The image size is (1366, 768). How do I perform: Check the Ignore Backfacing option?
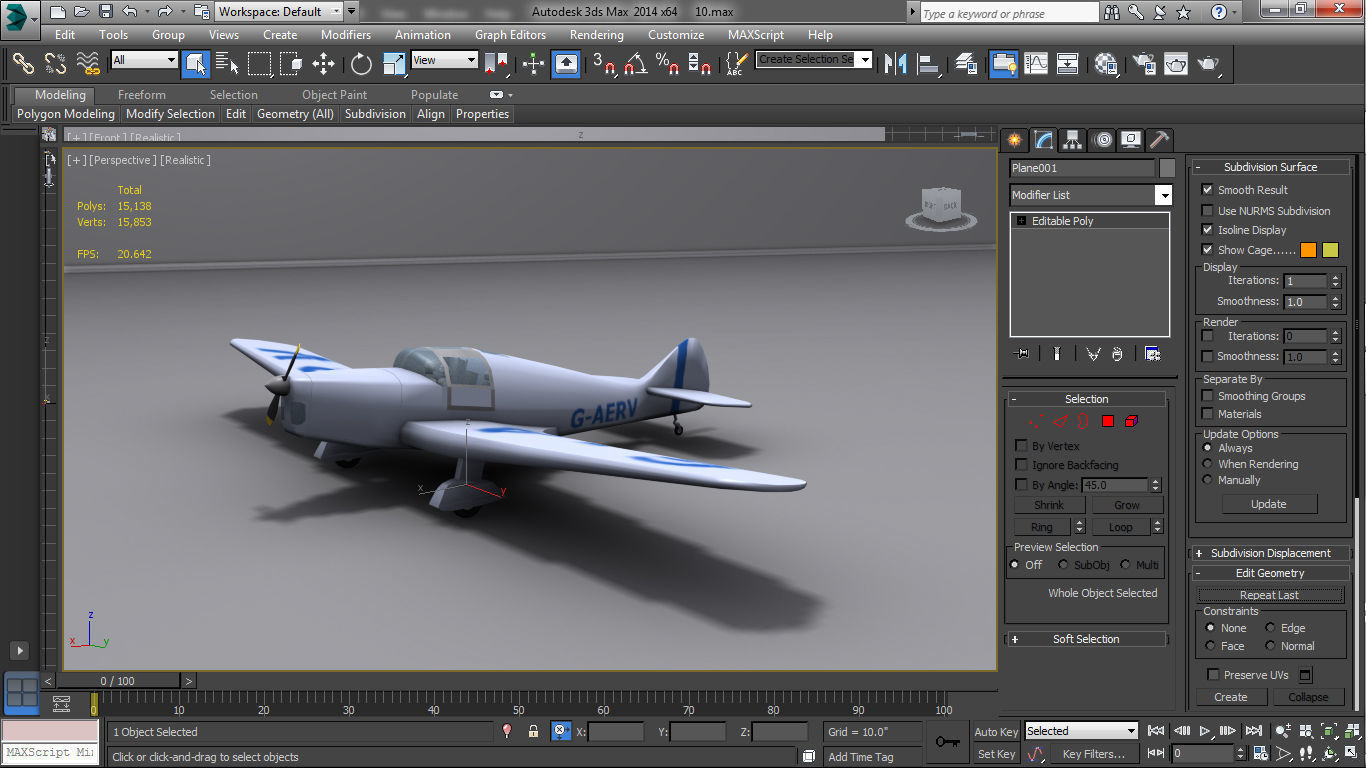[1021, 465]
